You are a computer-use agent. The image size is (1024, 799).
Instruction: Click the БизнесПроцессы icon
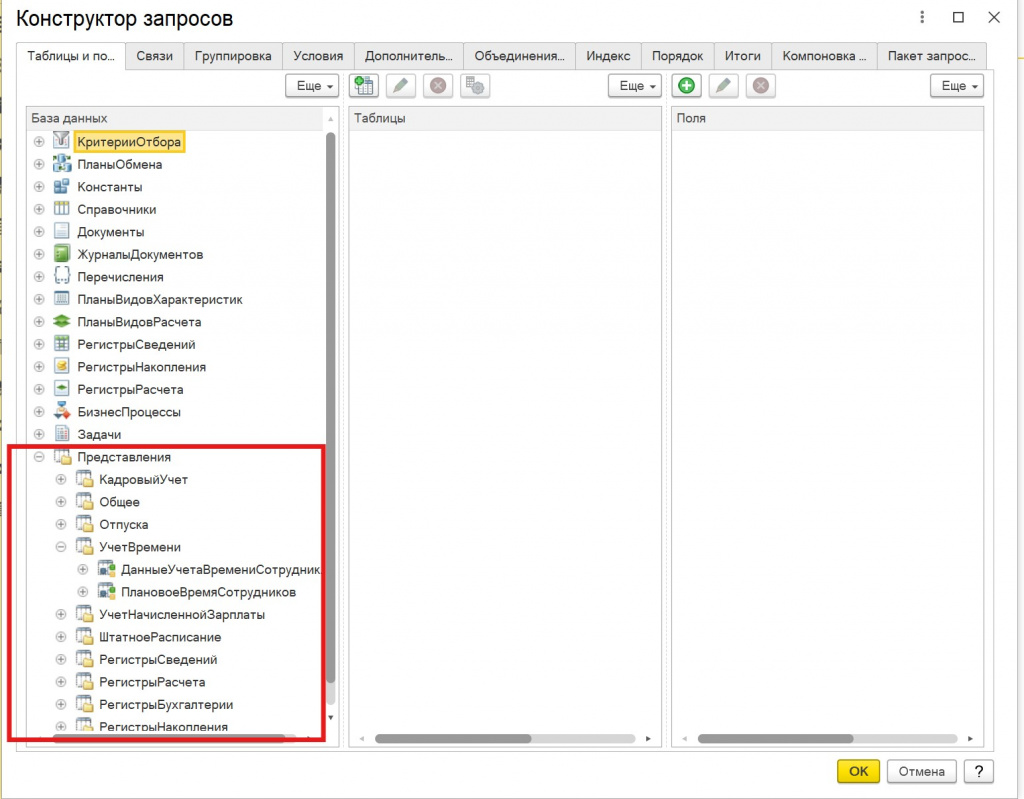coord(61,411)
